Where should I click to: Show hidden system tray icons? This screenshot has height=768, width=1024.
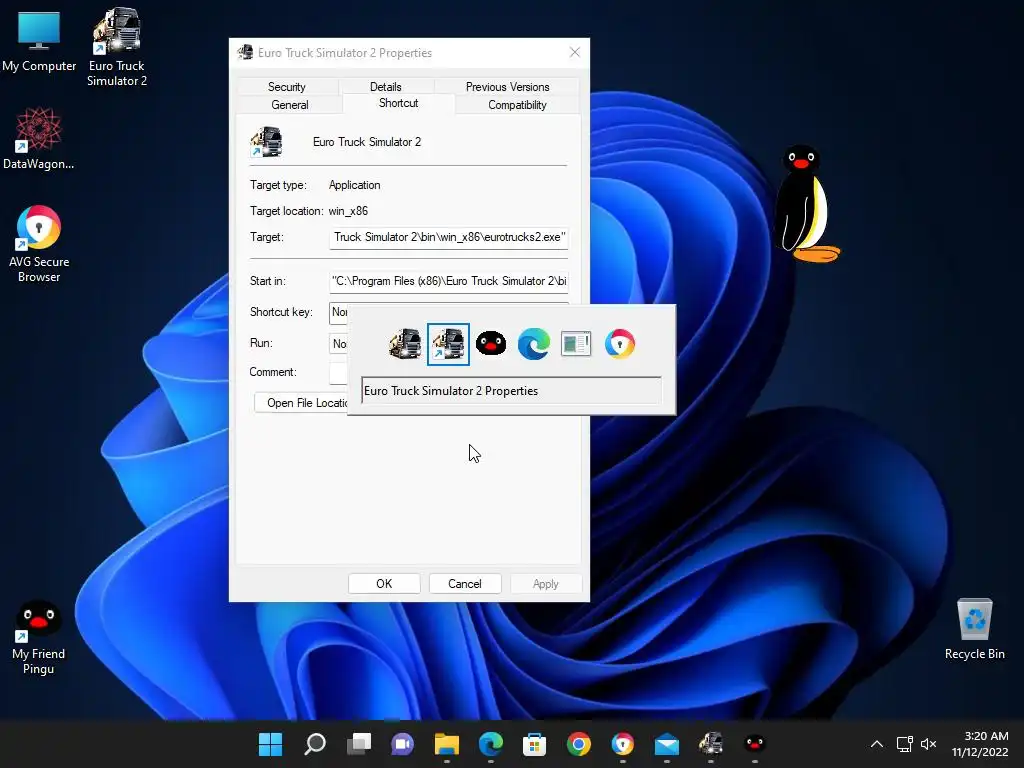click(x=877, y=744)
